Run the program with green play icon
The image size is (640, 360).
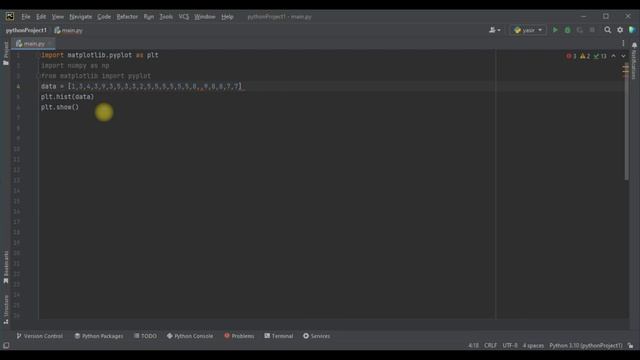tap(555, 30)
